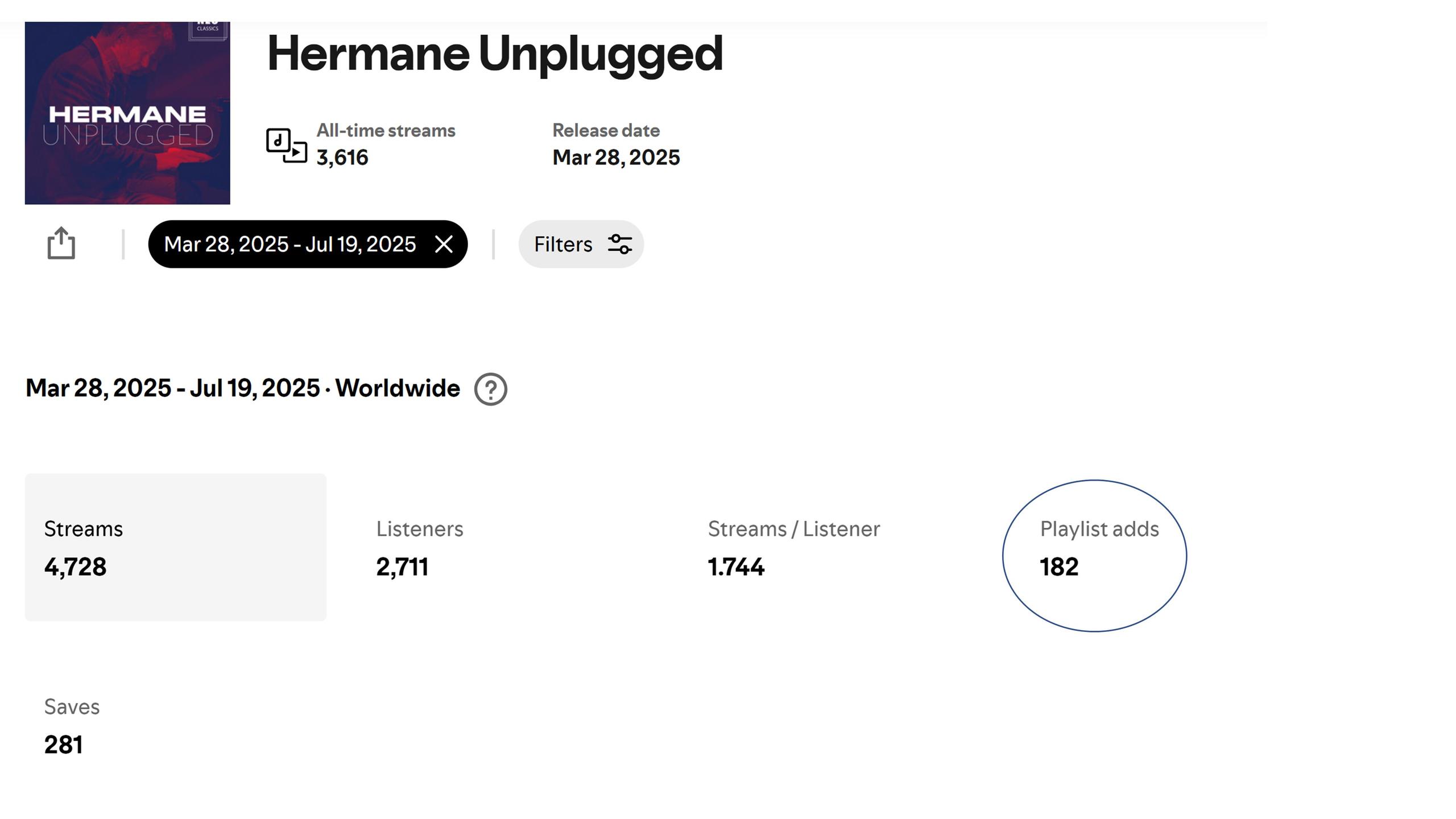This screenshot has width=1456, height=819.
Task: Click the 3,616 all-time streams value
Action: [342, 158]
